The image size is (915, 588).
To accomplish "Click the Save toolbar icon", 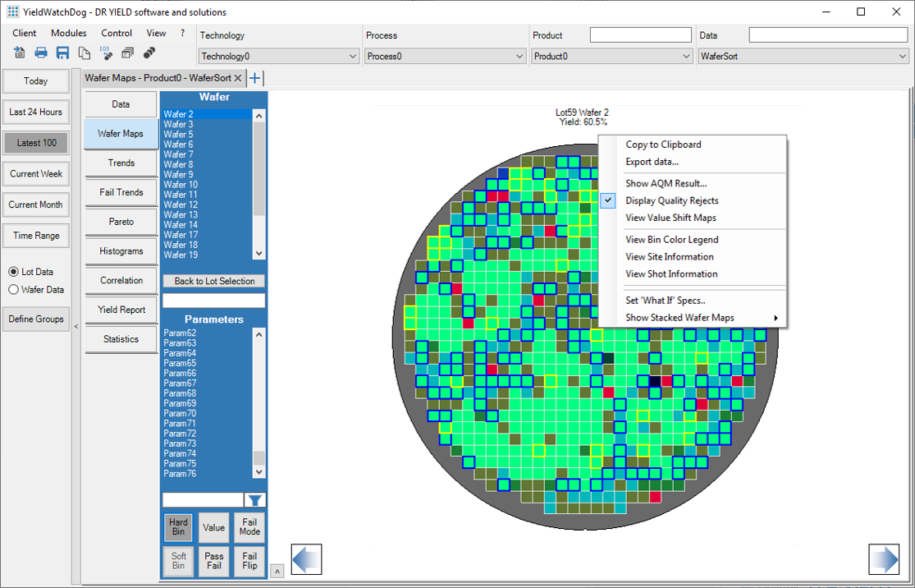I will click(x=62, y=52).
